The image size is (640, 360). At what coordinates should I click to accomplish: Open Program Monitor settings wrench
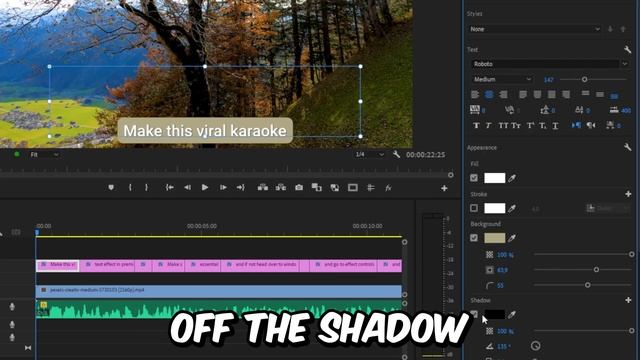[x=396, y=154]
